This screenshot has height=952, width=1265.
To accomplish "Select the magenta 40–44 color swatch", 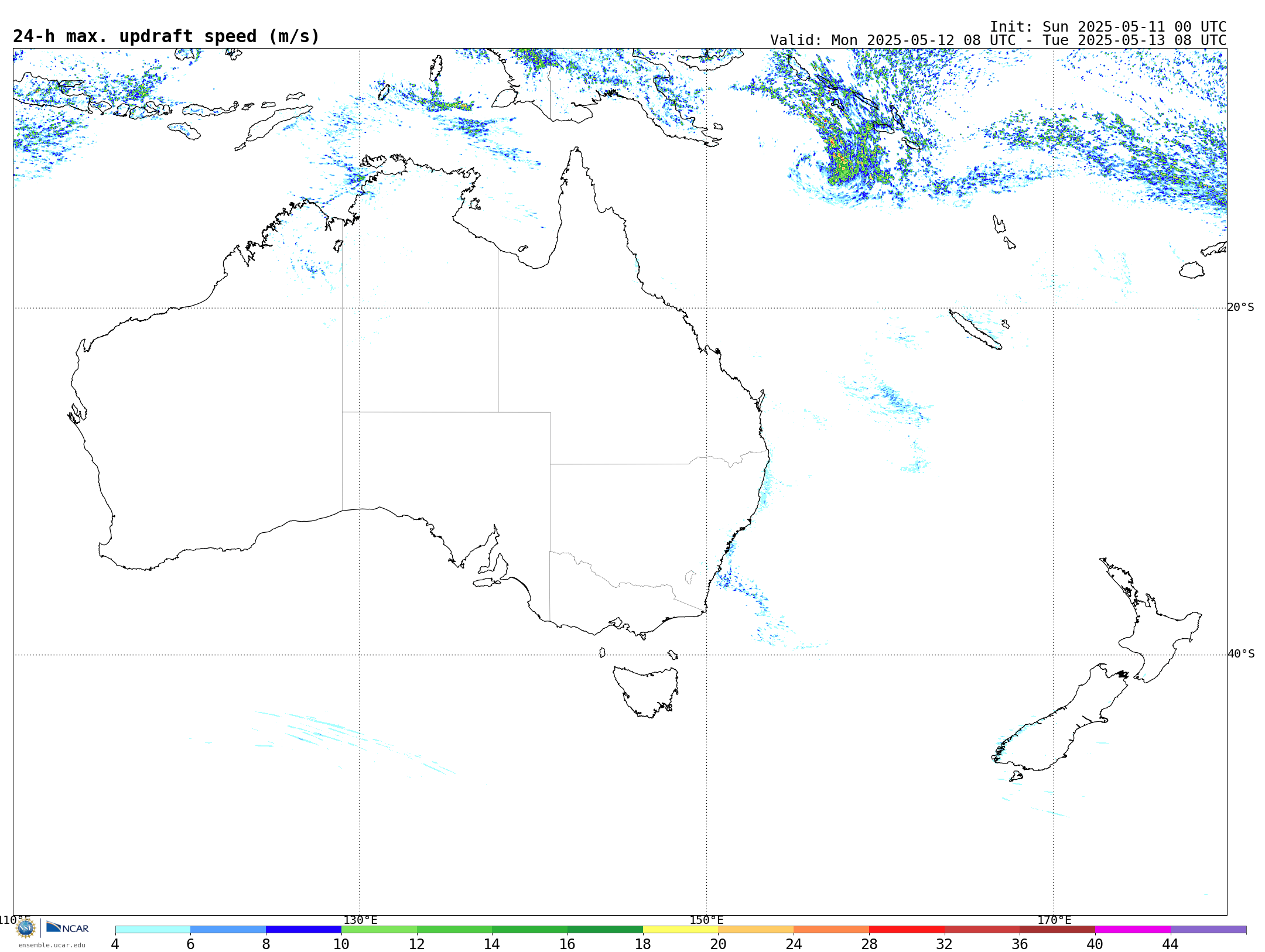I will tap(1133, 930).
